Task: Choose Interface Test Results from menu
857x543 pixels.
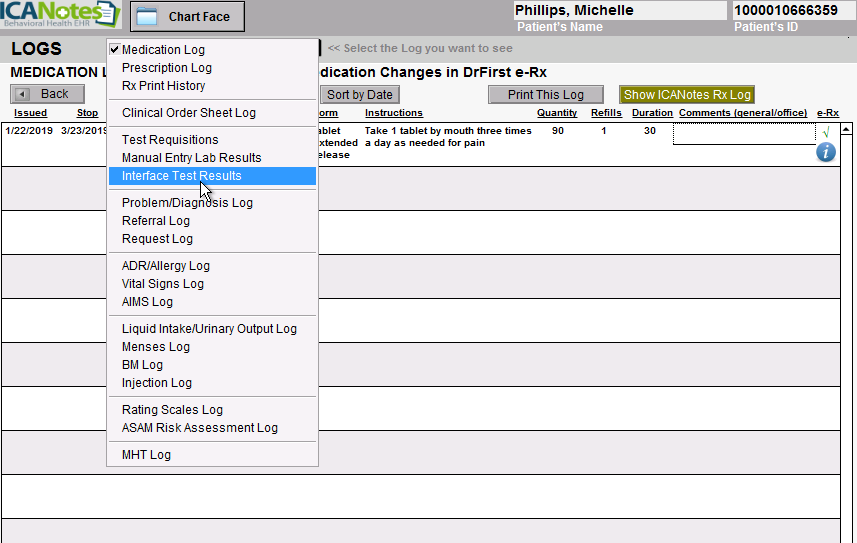Action: 181,176
